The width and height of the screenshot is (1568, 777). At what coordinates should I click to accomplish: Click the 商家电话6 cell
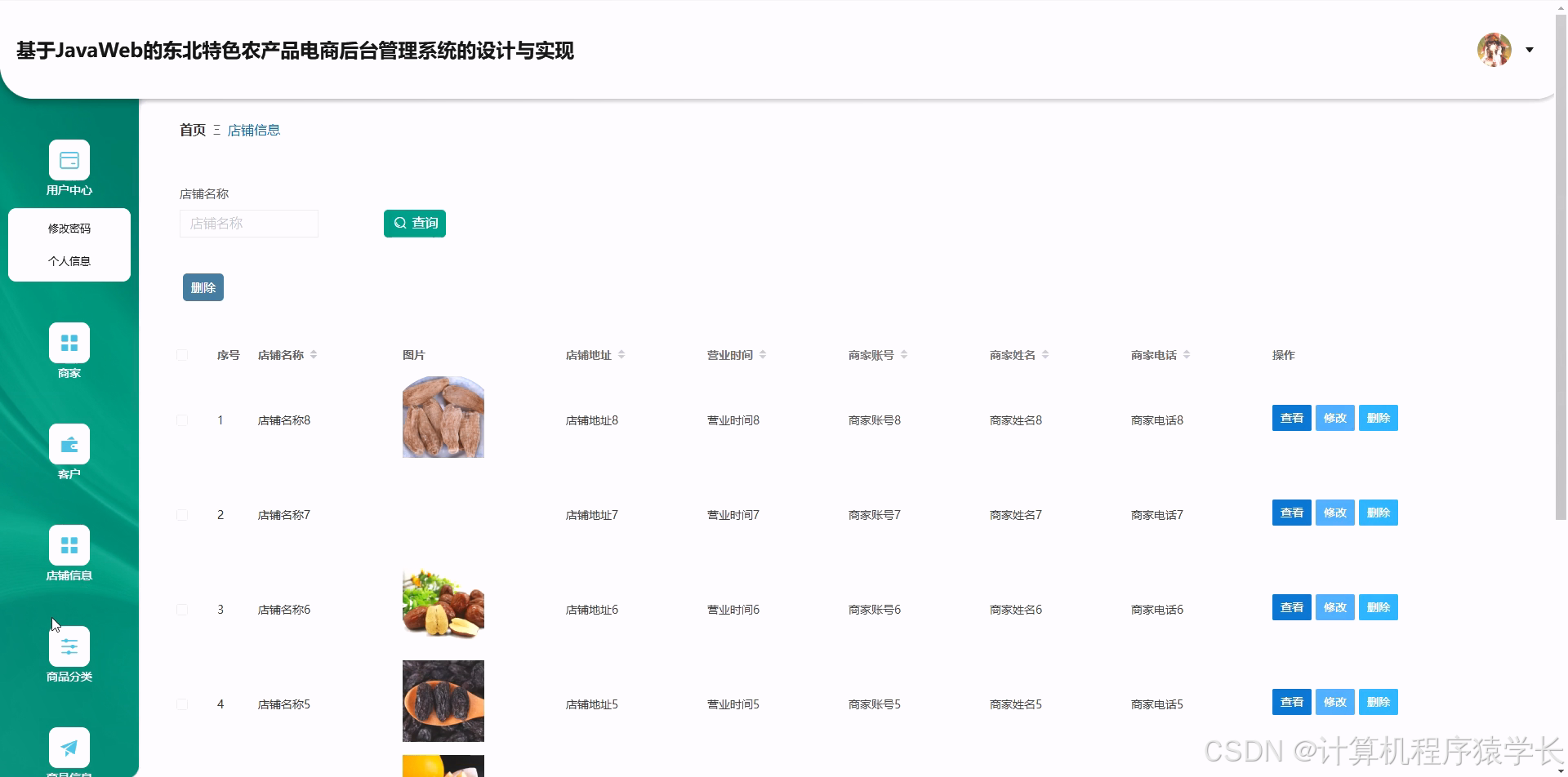[x=1157, y=610]
